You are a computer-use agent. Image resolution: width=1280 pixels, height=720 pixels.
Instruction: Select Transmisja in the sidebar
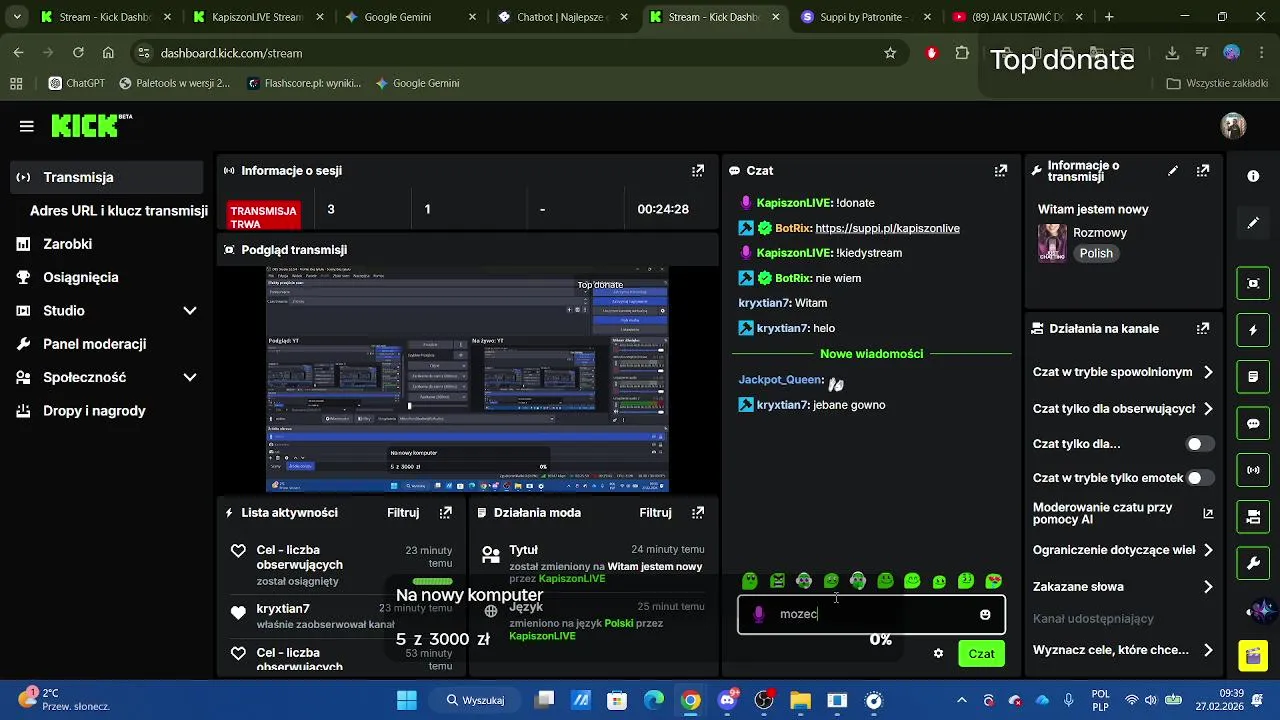coord(107,177)
